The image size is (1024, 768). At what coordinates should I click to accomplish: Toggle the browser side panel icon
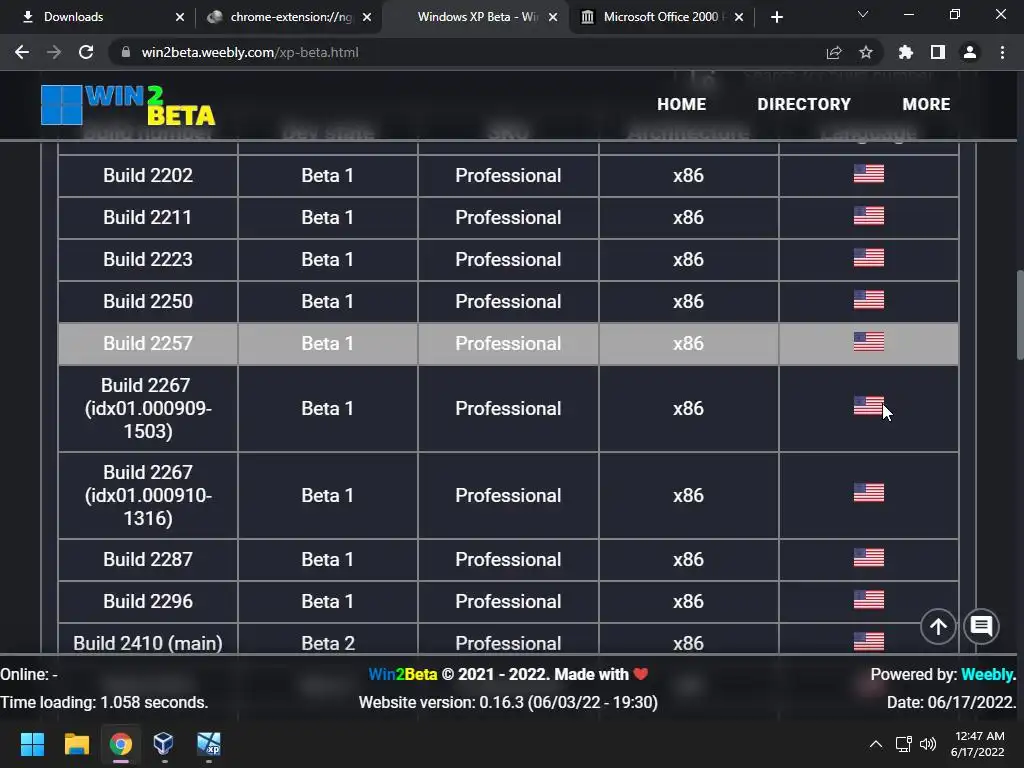click(938, 52)
